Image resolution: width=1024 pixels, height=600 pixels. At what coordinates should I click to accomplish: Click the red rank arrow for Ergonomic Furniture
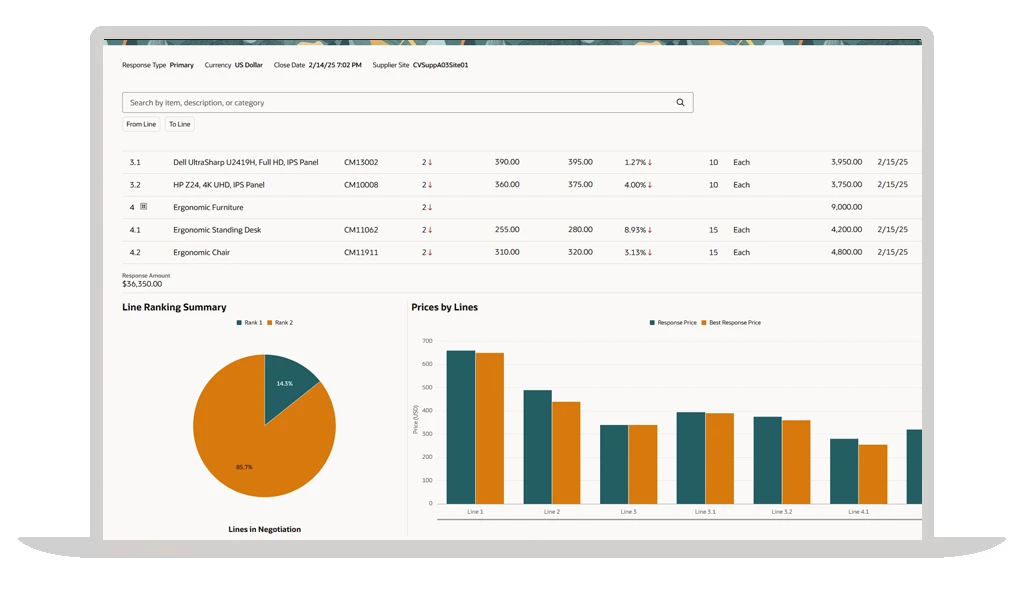coord(430,208)
